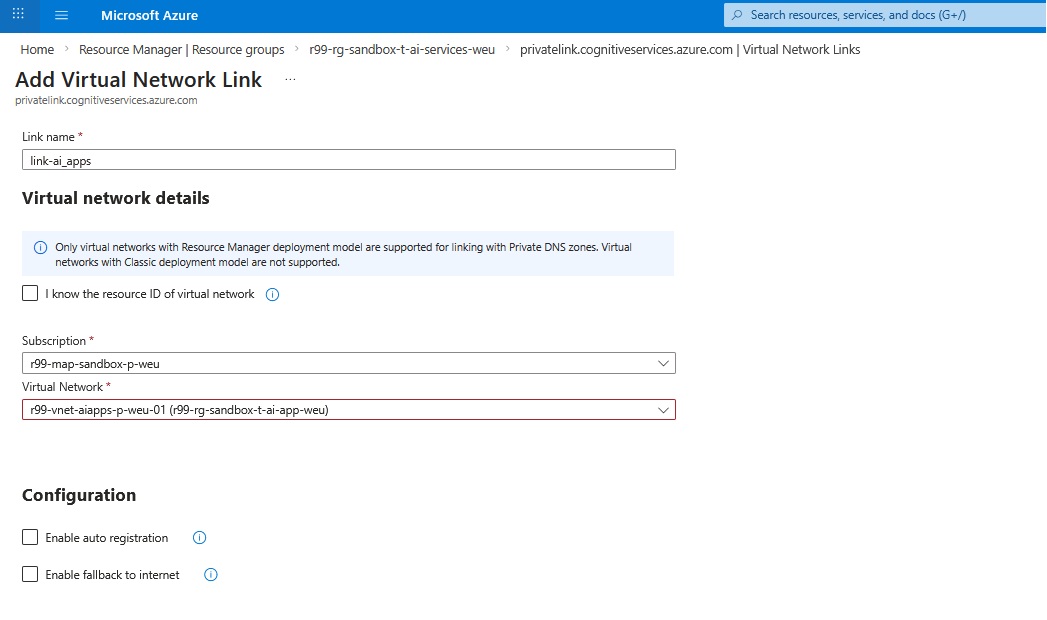Click the info icon in the blue notice banner
Viewport: 1047px width, 620px height.
(41, 248)
